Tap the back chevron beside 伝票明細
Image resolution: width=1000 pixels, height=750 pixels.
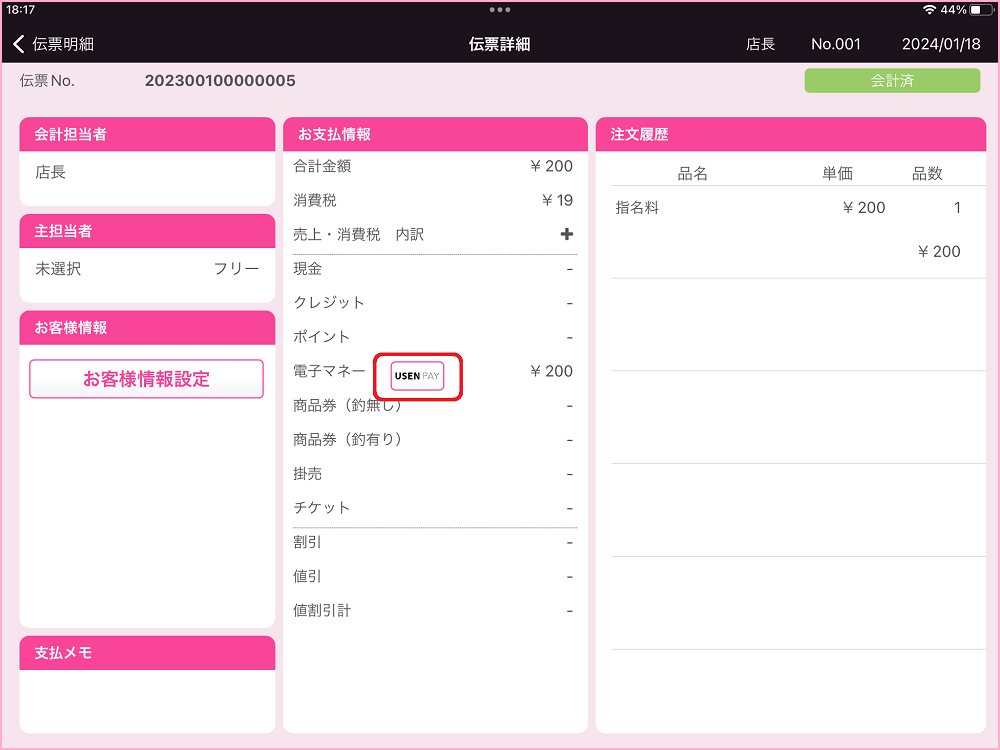pyautogui.click(x=19, y=44)
